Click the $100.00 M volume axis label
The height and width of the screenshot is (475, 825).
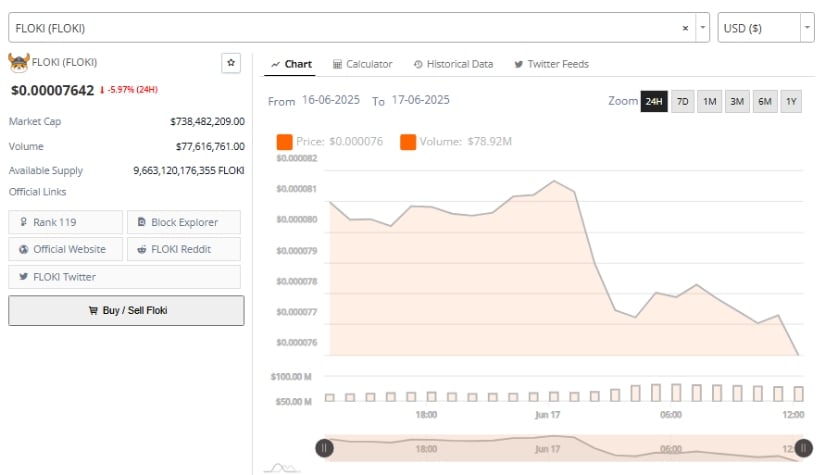pos(291,377)
